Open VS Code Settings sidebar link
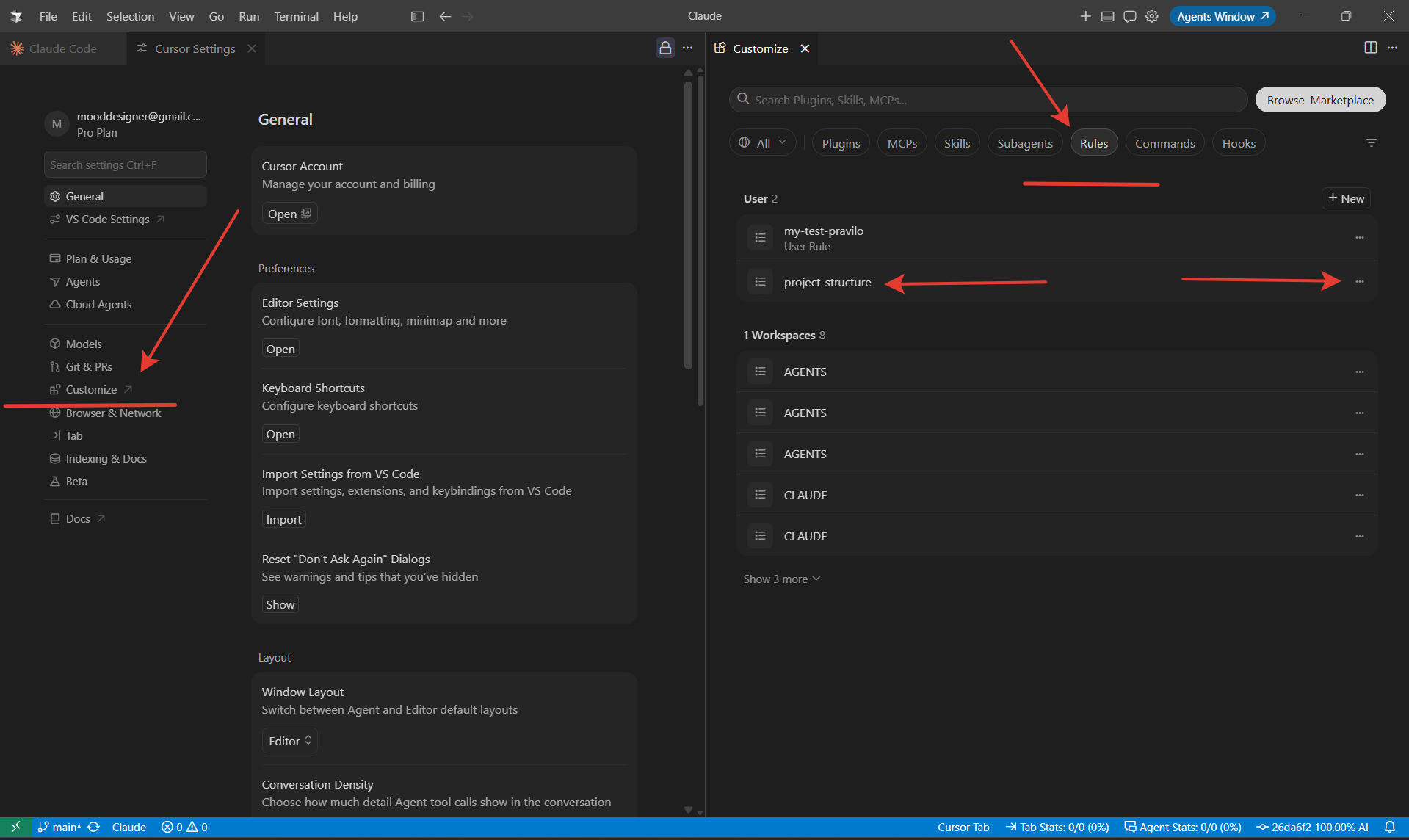The image size is (1409, 840). pos(107,219)
